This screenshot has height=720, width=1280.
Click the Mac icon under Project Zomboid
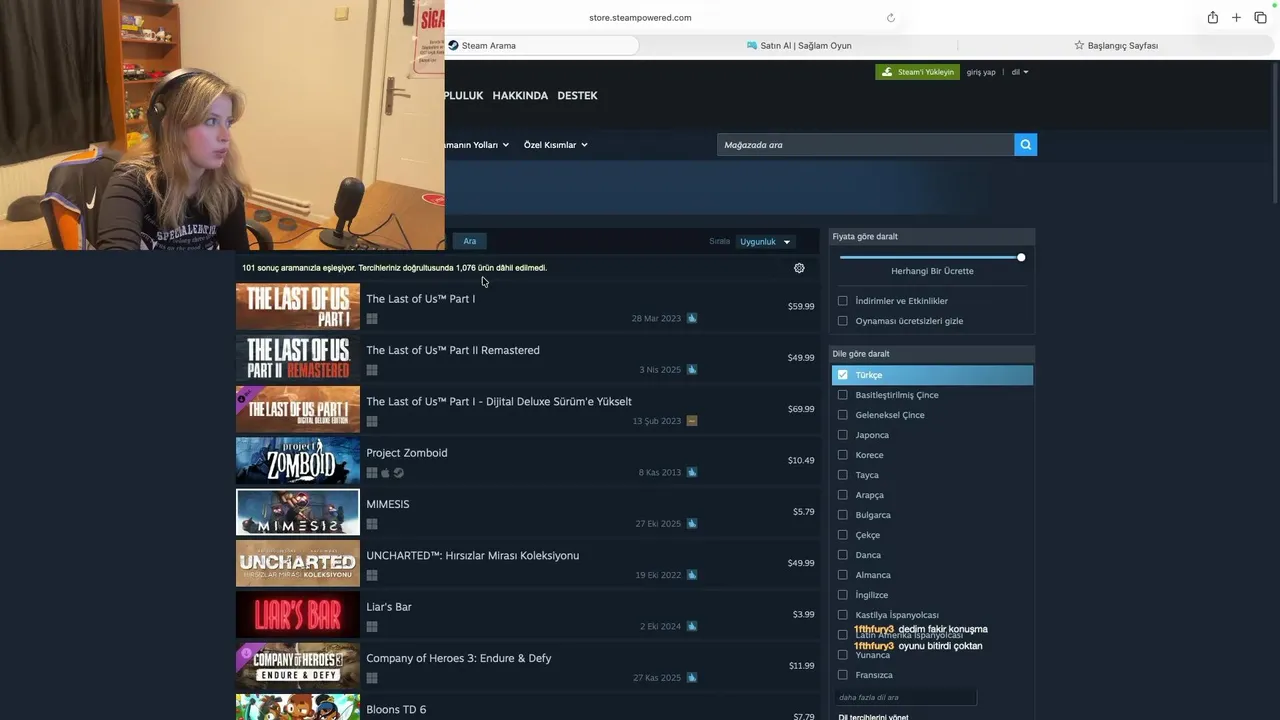385,473
